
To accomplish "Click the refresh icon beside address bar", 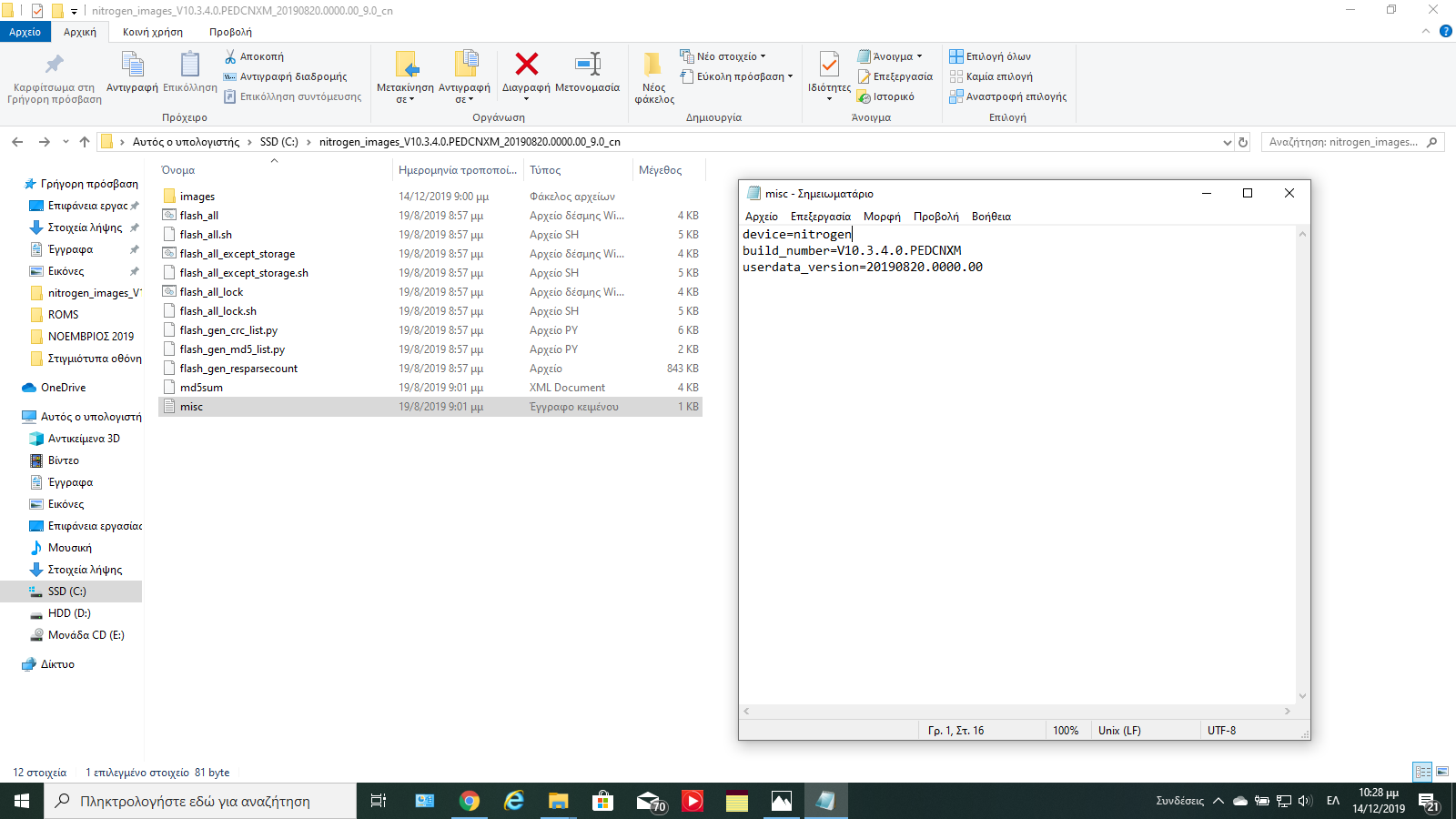I will click(1243, 142).
